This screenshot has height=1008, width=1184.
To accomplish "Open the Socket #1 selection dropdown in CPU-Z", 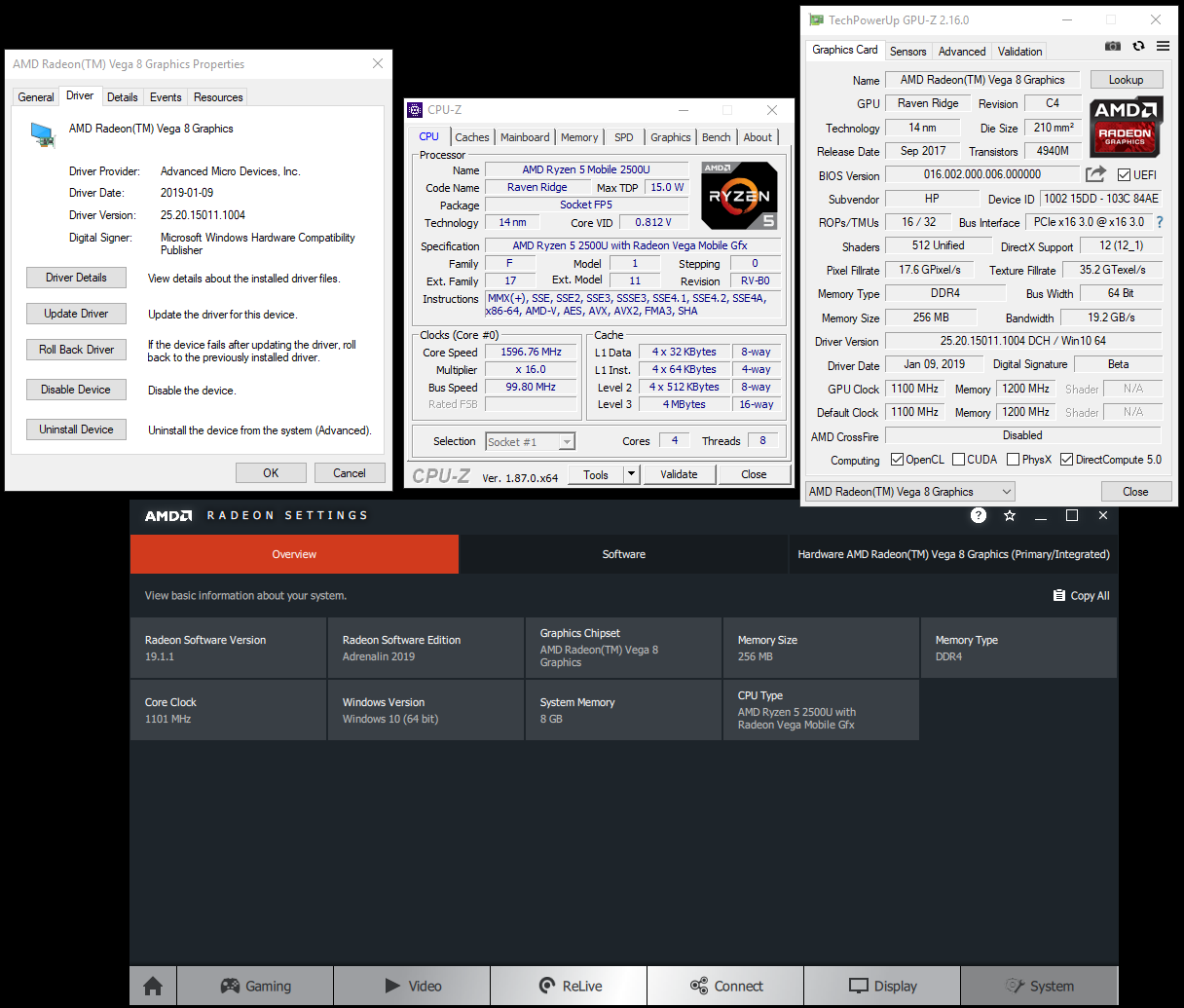I will [x=530, y=442].
